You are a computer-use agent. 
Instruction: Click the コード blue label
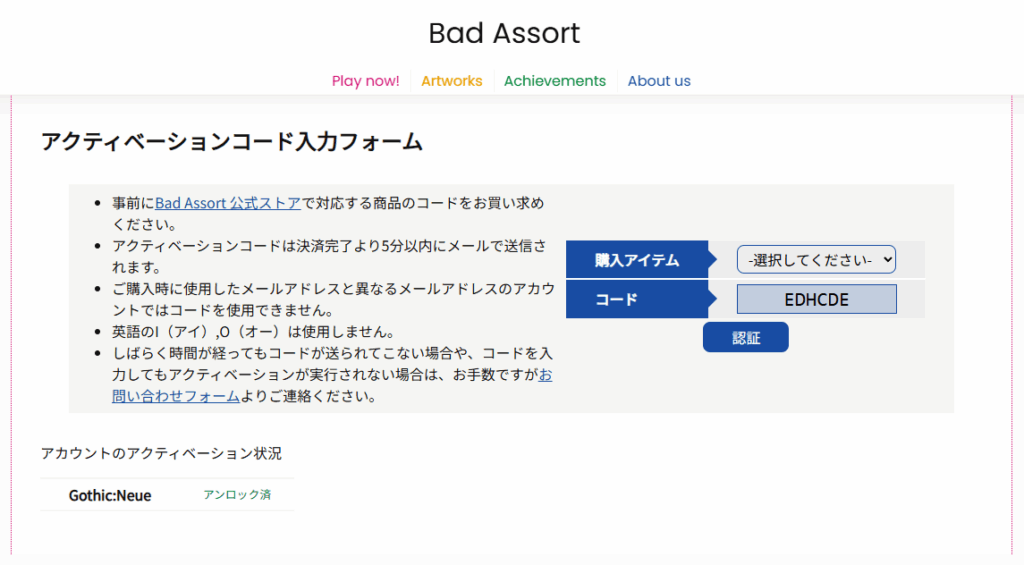[616, 299]
